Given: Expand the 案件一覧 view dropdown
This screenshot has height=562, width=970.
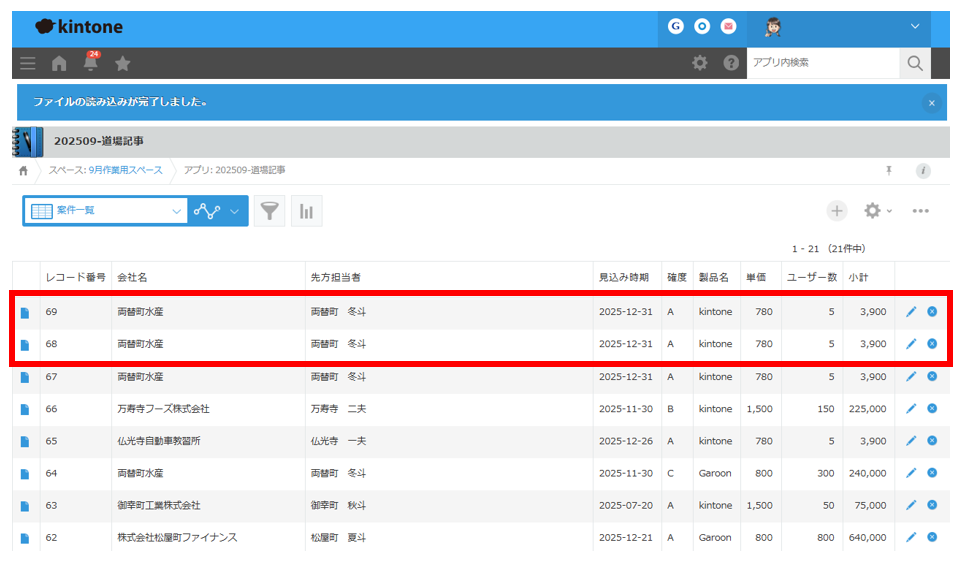Looking at the screenshot, I should [176, 211].
